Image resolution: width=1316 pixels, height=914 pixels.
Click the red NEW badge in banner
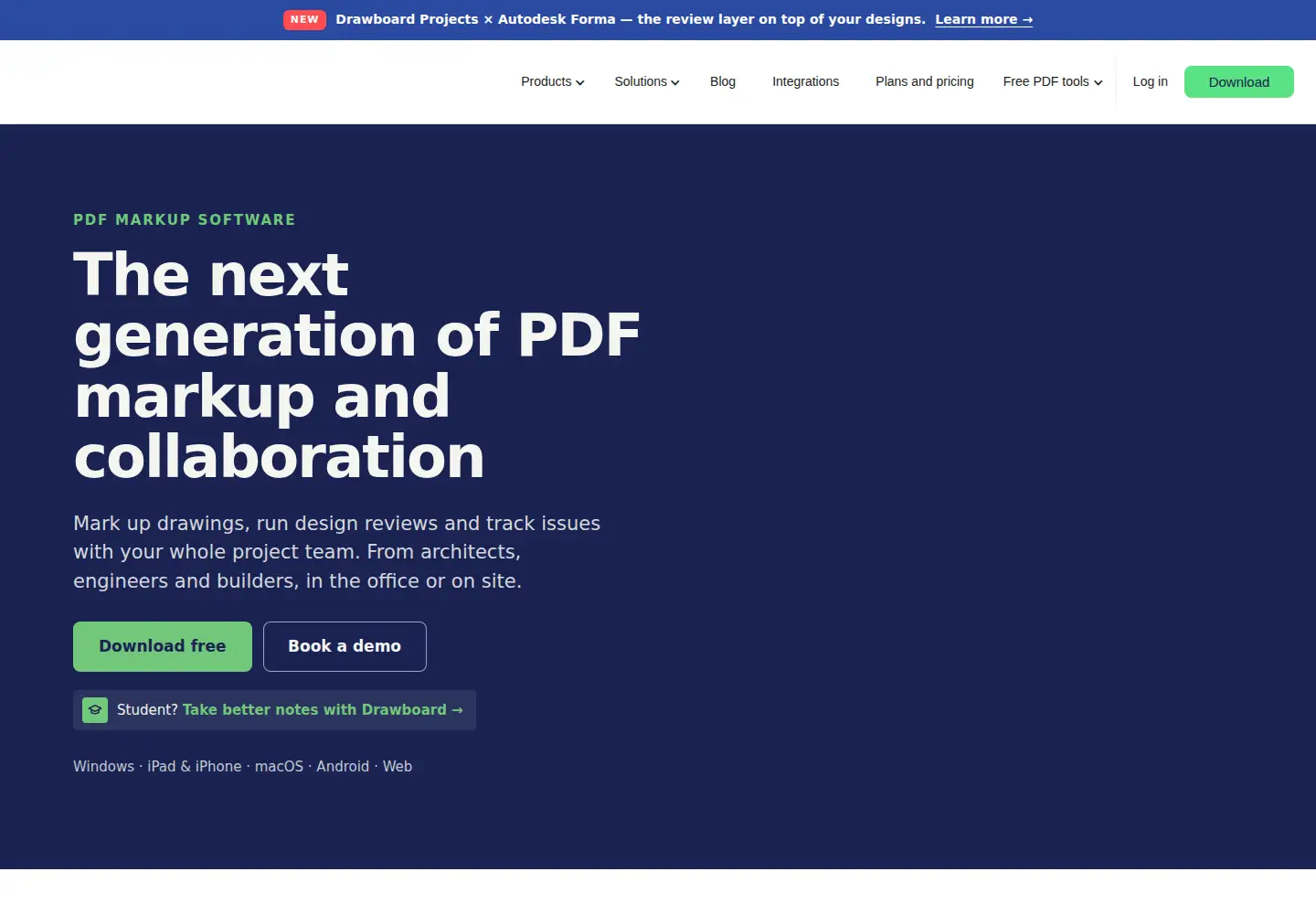click(304, 19)
